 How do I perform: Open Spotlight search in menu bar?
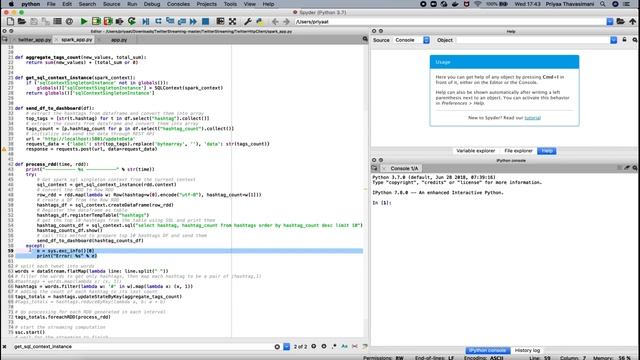point(602,4)
